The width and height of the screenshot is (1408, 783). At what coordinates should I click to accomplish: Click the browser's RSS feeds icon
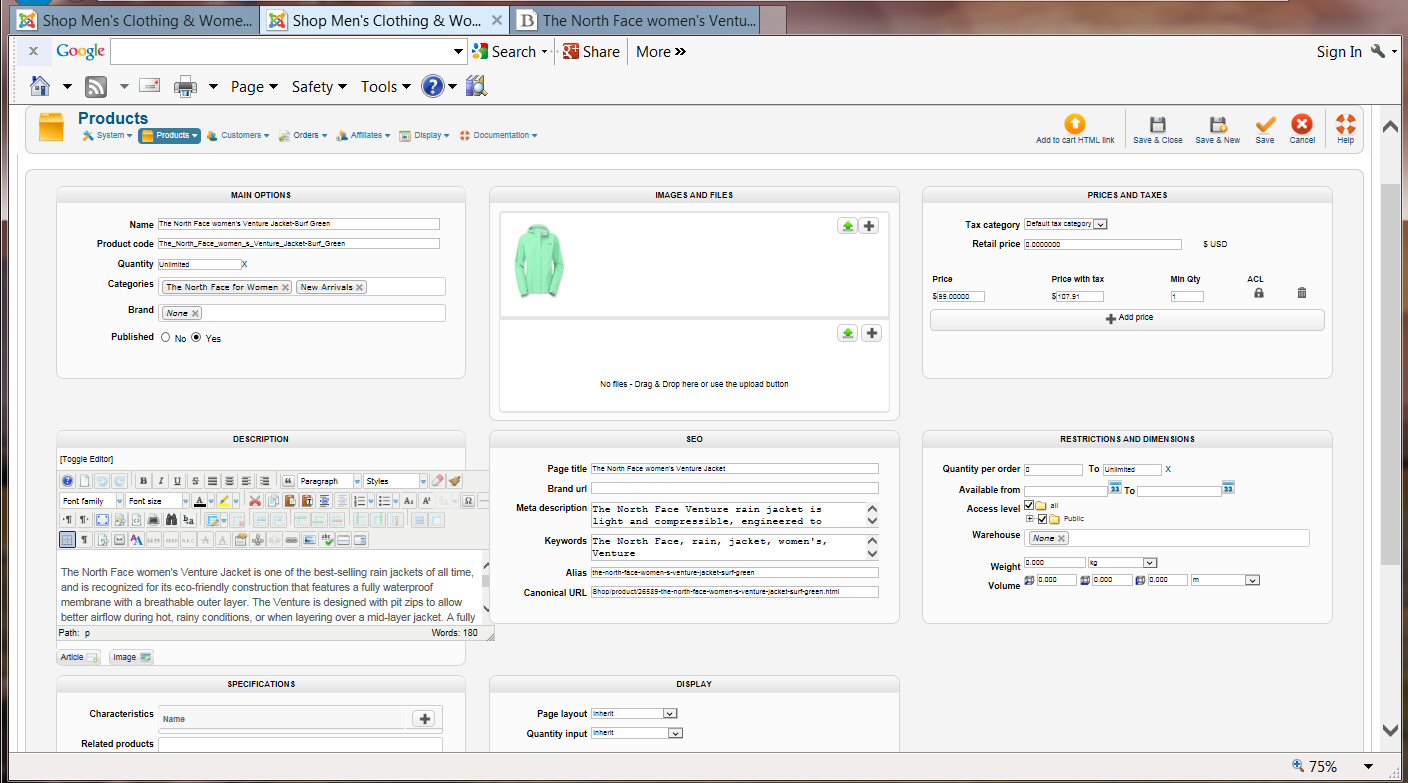(x=96, y=87)
